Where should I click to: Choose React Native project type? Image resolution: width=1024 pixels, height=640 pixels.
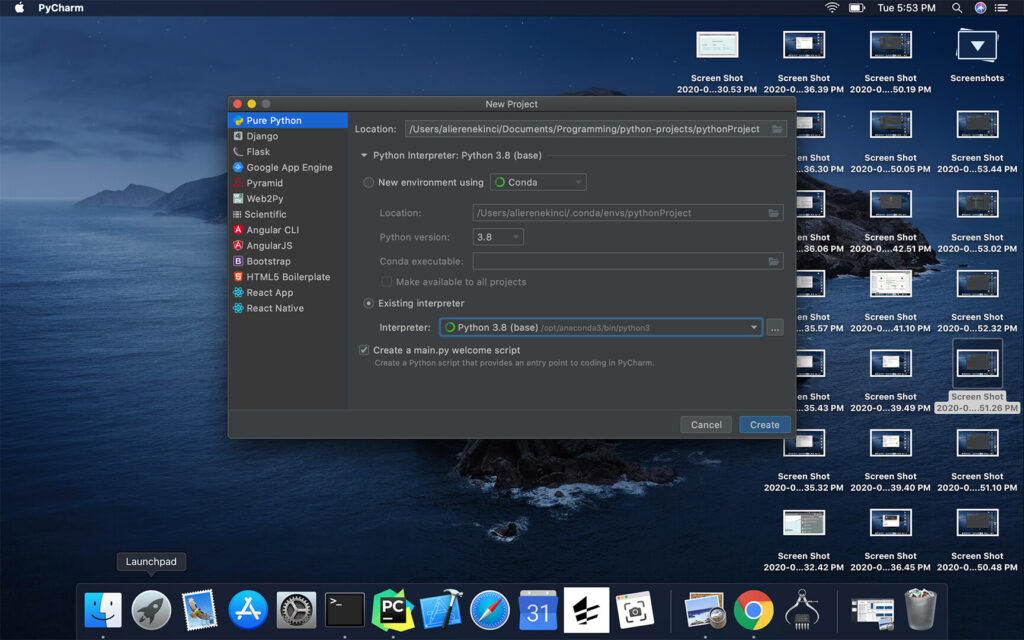[287, 308]
